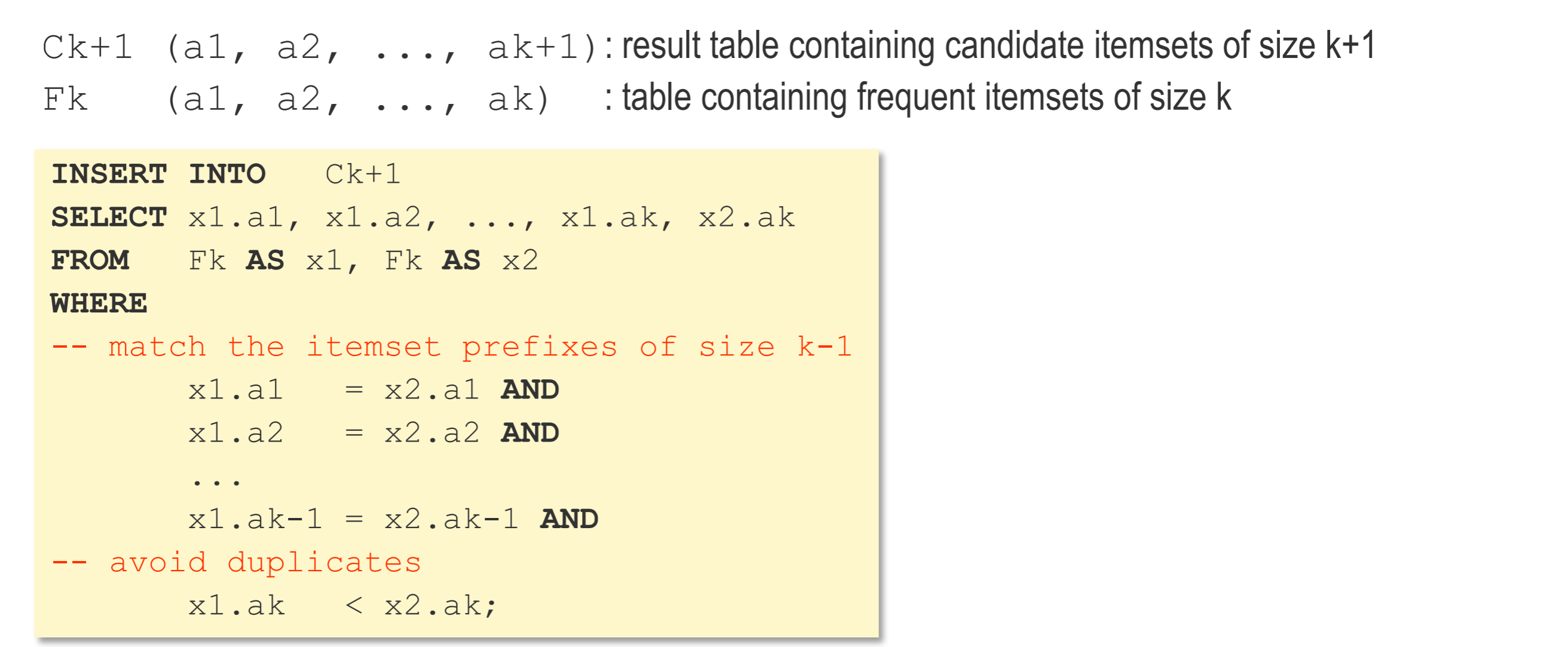1568x647 pixels.
Task: Click the 'Fk' heading at top left
Action: (65, 99)
